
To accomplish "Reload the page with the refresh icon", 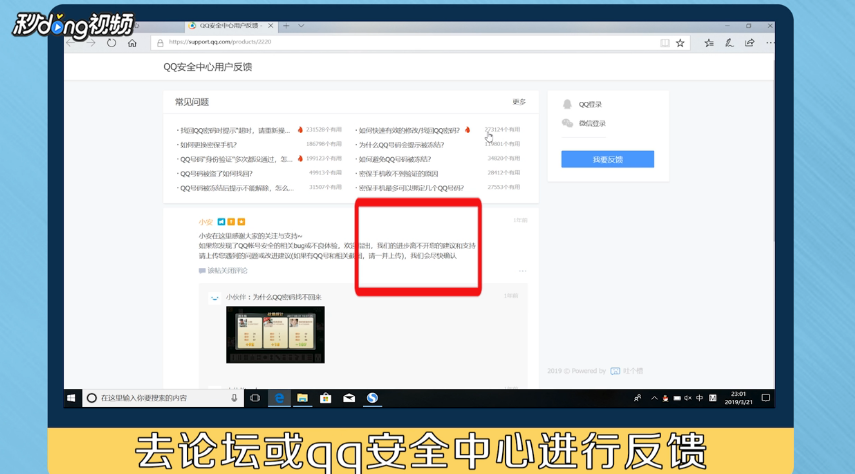I will point(111,43).
